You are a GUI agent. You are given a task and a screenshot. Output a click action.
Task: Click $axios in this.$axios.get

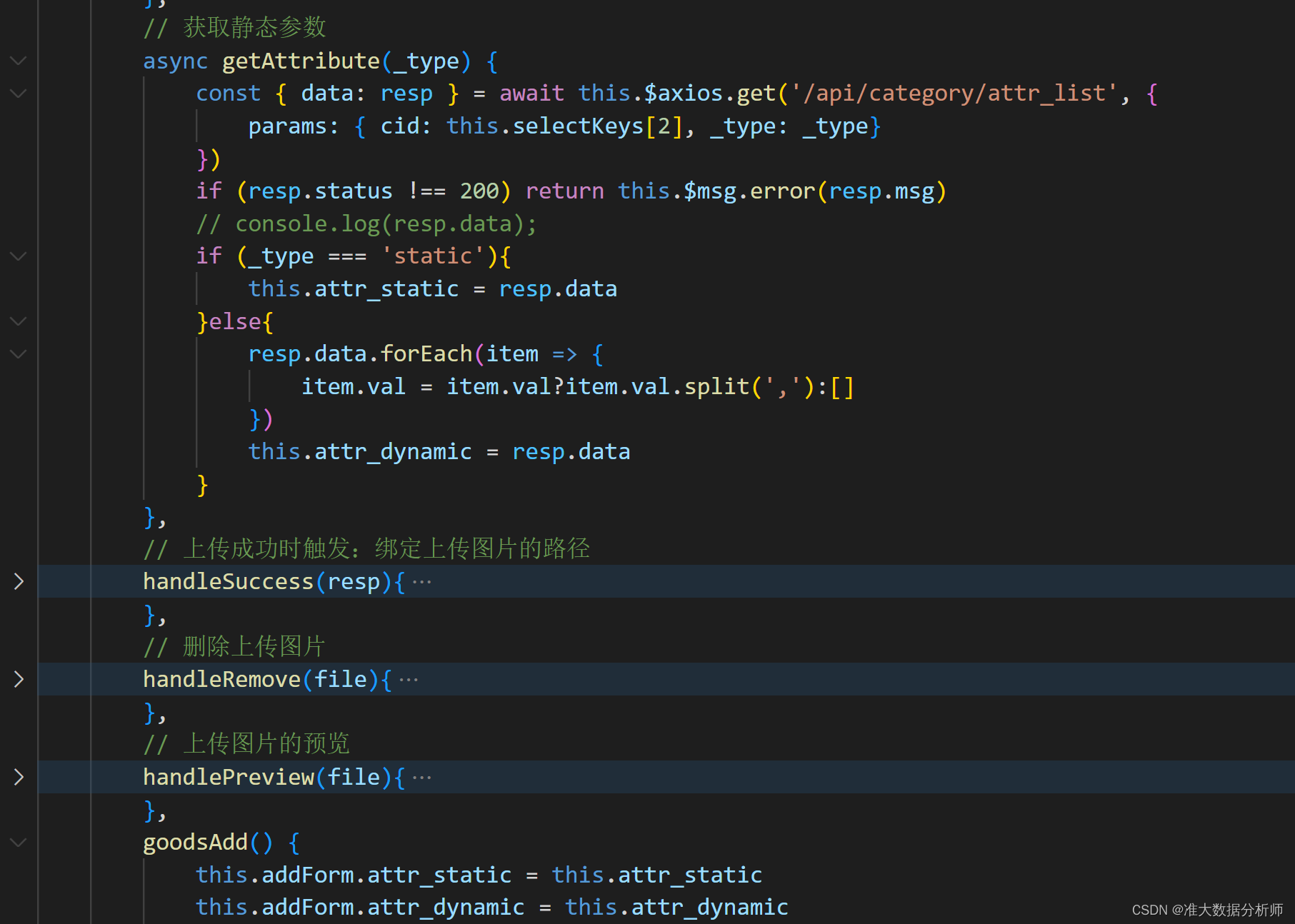click(x=684, y=94)
